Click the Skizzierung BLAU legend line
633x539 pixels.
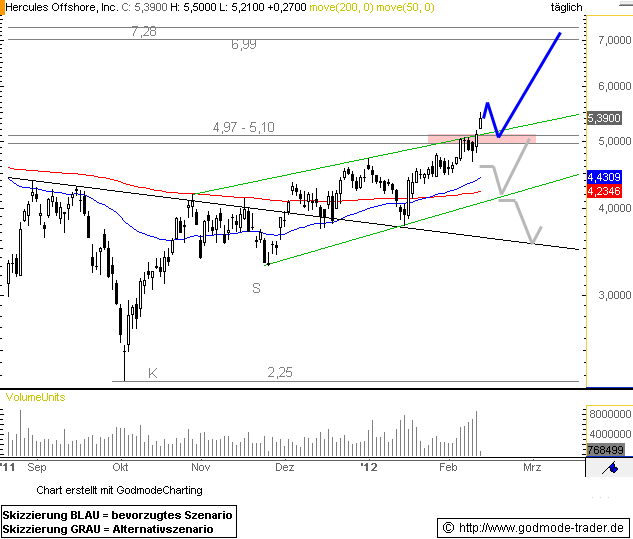117,515
